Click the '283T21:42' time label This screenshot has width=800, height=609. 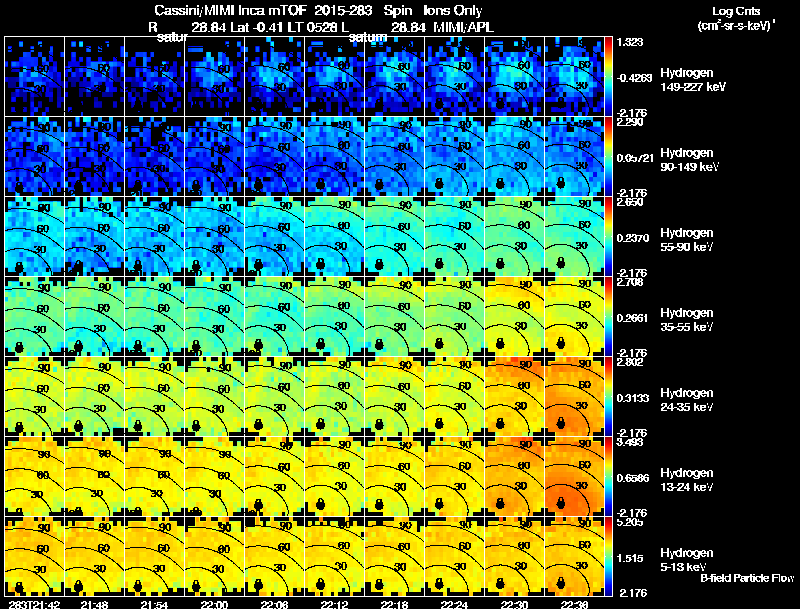[35, 604]
